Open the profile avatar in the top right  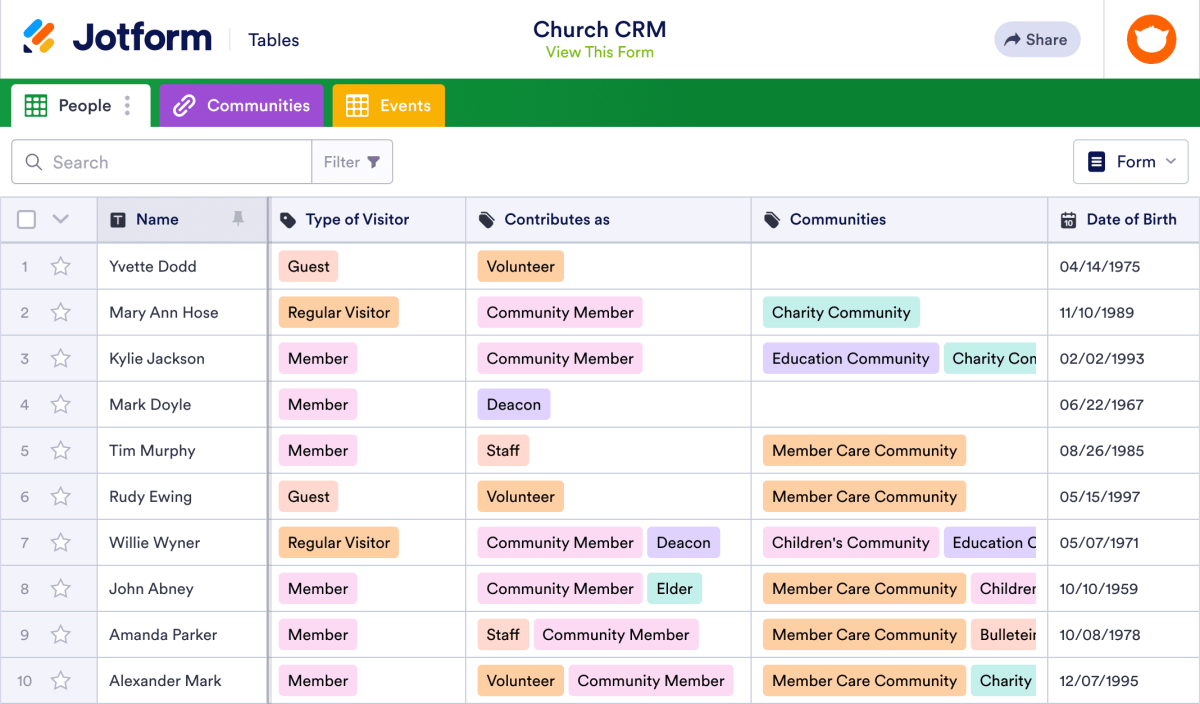coord(1151,39)
